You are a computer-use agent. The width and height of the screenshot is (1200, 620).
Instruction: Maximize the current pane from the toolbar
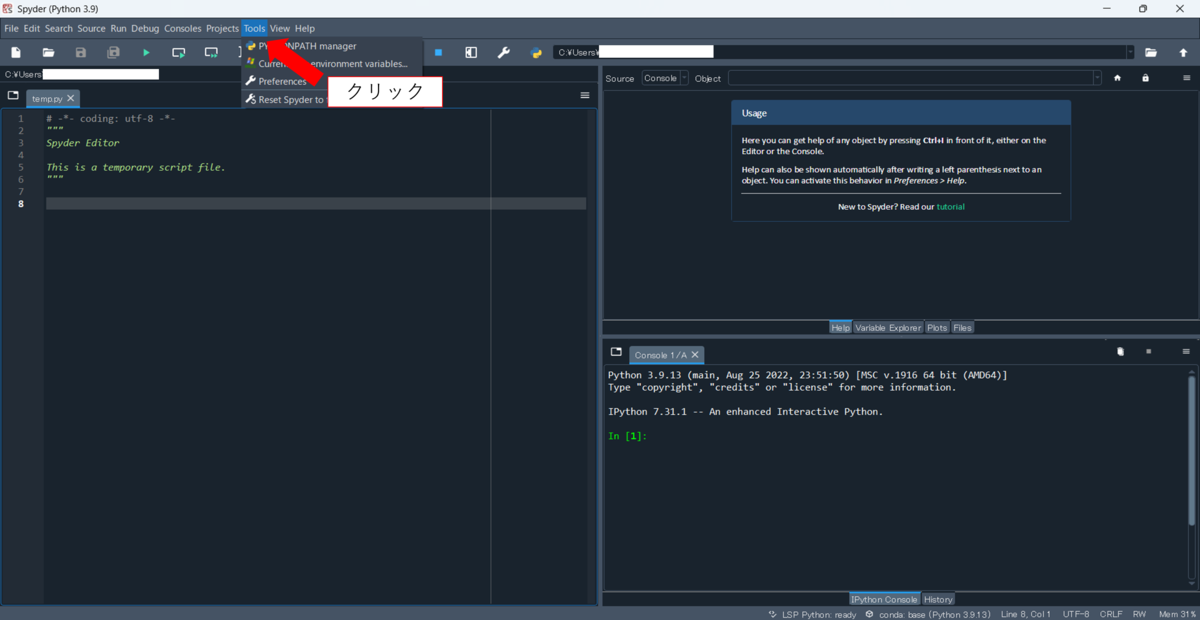(x=471, y=52)
